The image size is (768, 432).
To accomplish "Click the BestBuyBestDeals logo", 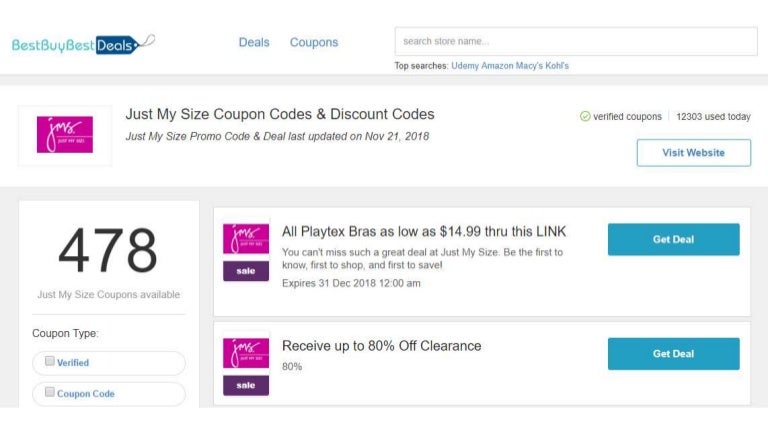I will pyautogui.click(x=83, y=45).
